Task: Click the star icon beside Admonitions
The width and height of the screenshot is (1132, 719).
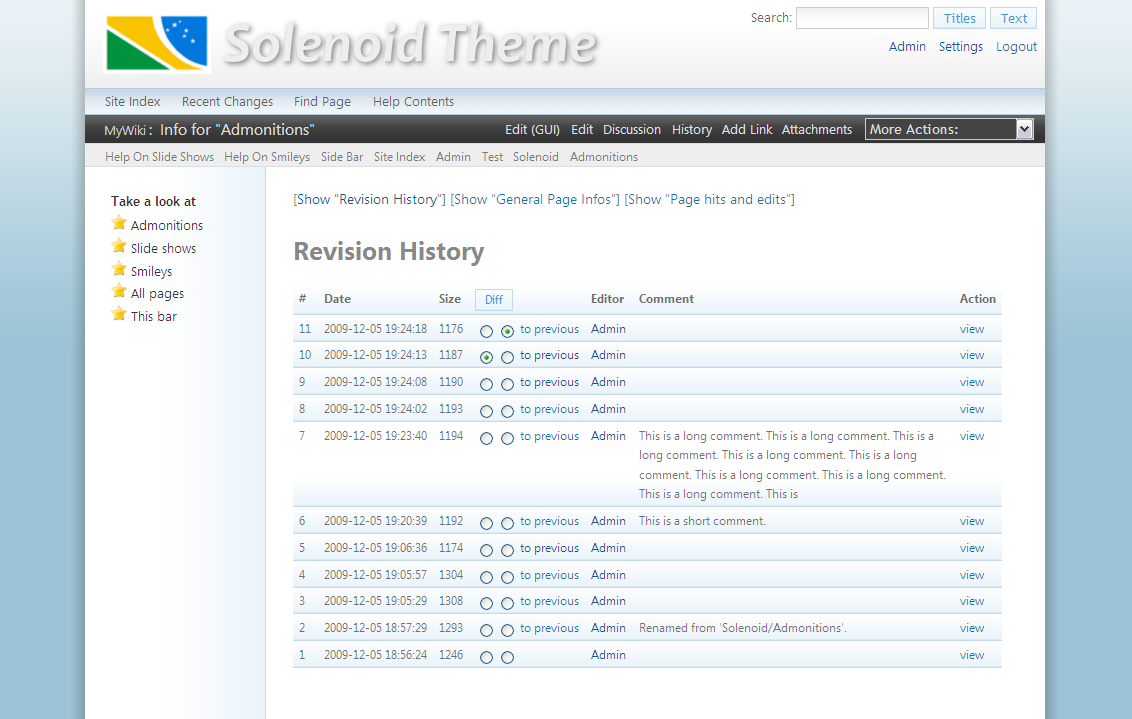Action: [119, 223]
